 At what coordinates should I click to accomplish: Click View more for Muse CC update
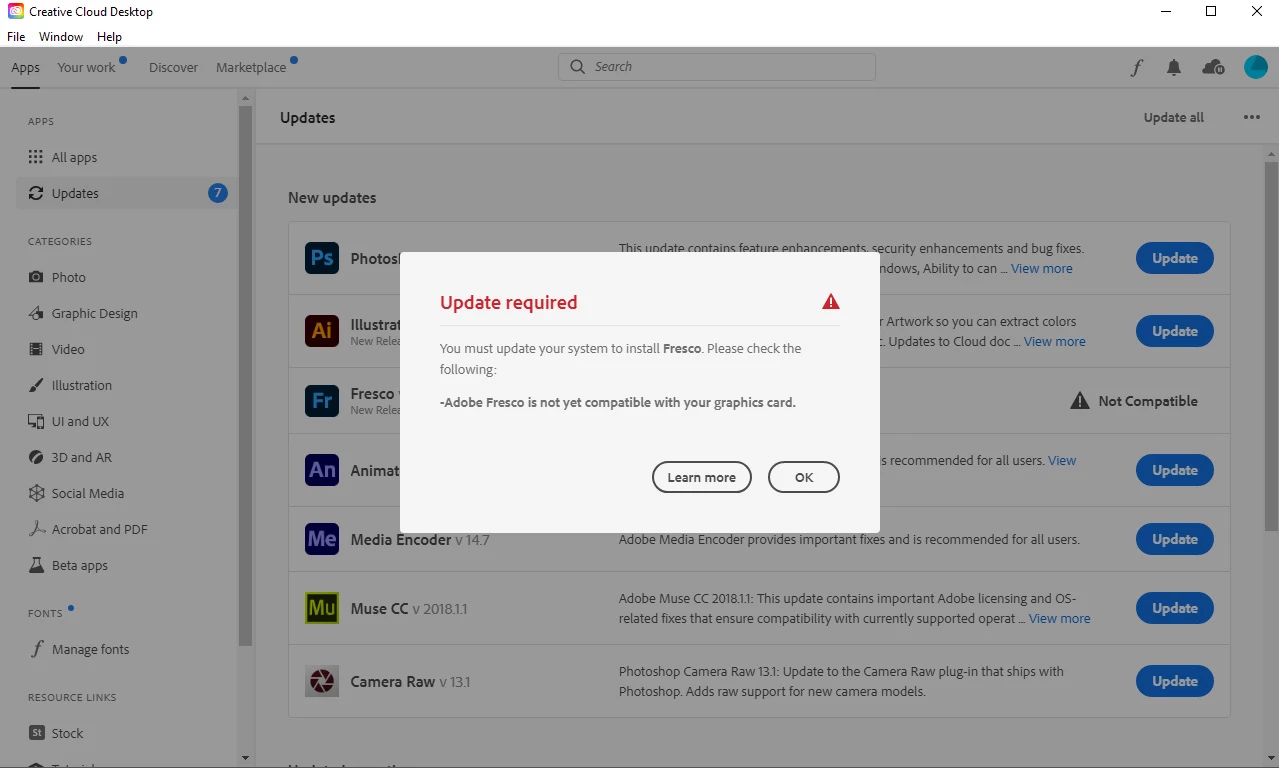click(1060, 618)
